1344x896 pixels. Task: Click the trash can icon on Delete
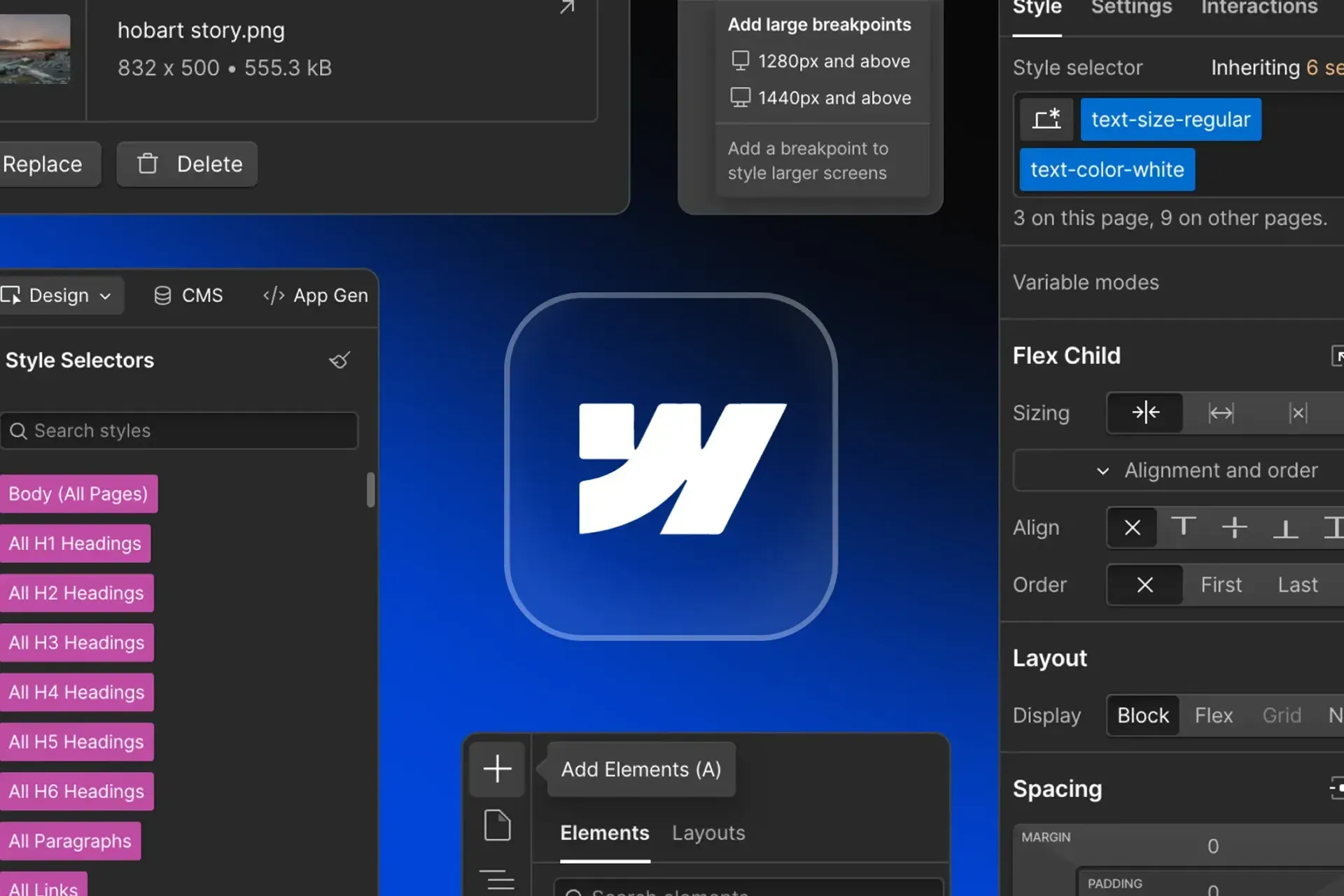(148, 164)
